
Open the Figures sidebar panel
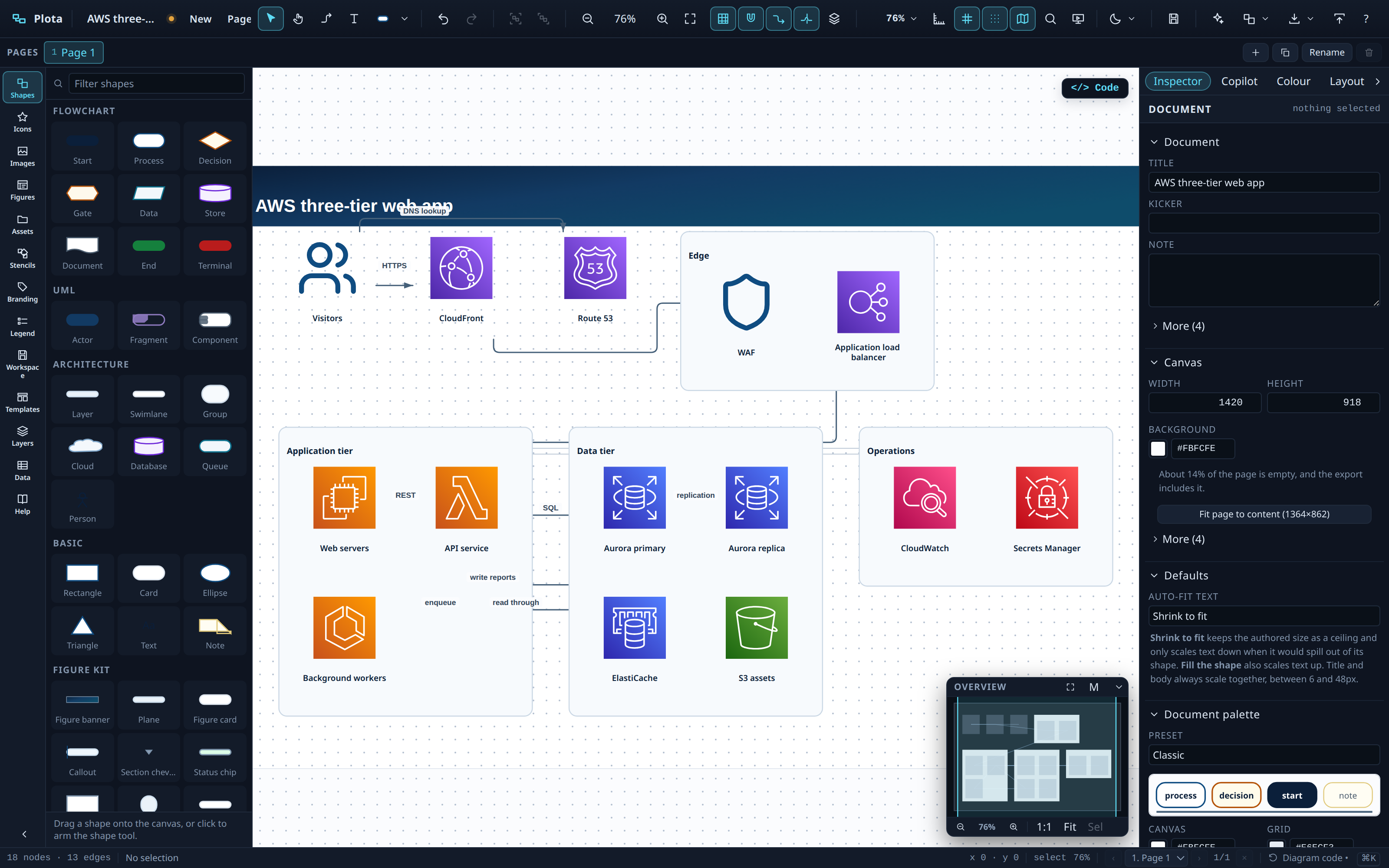coord(23,190)
